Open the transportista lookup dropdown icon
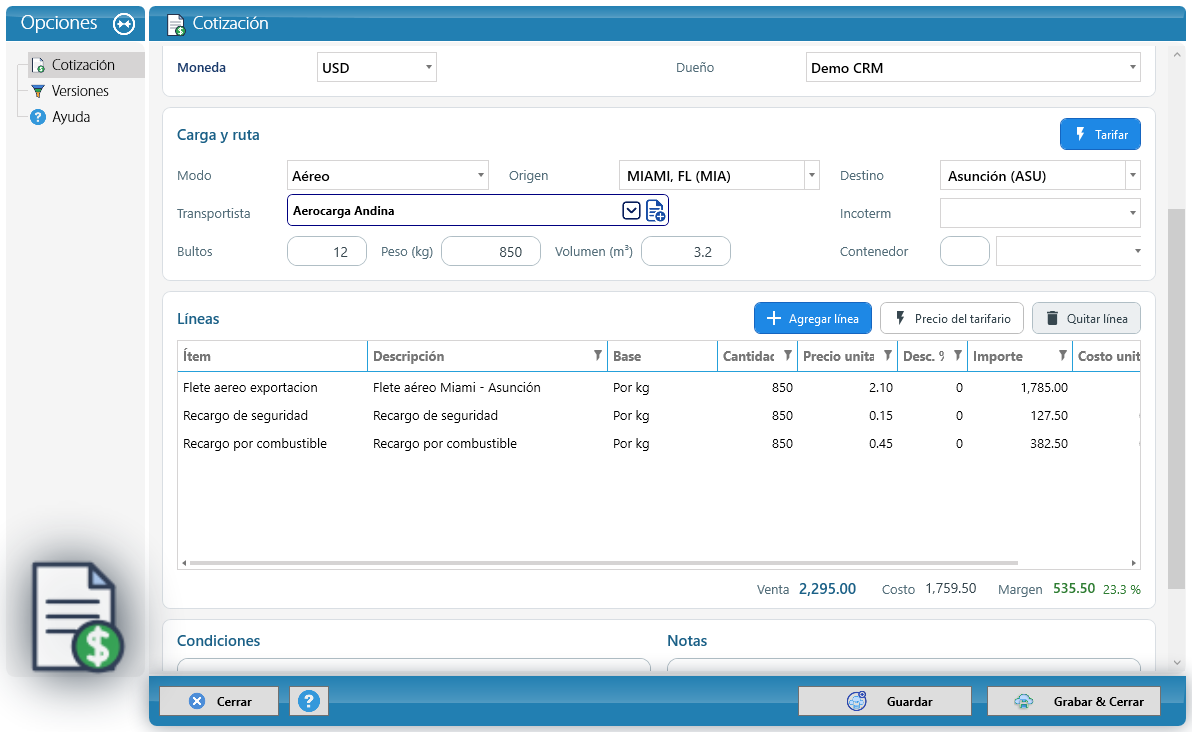This screenshot has width=1192, height=732. pos(631,211)
